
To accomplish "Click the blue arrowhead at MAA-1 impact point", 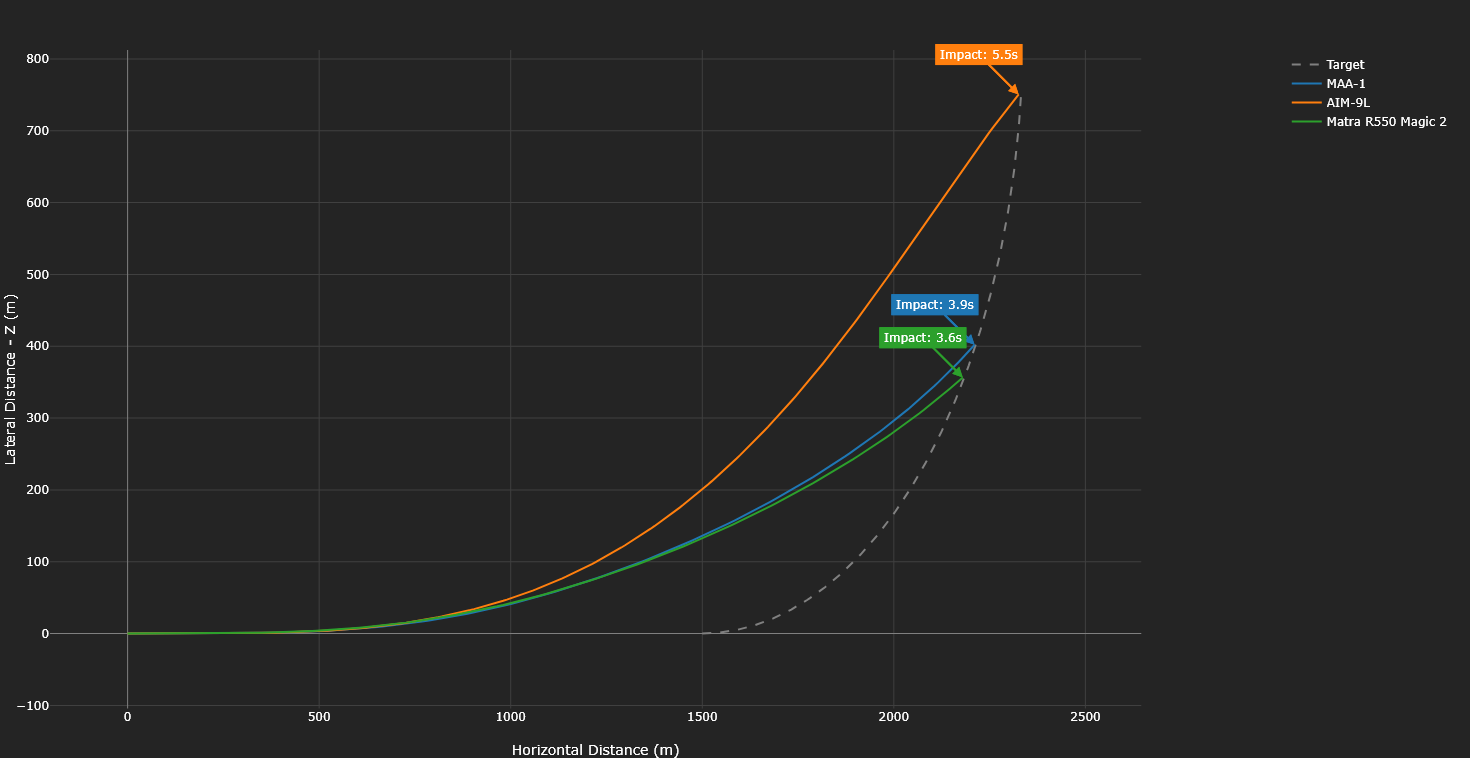I will coord(970,341).
